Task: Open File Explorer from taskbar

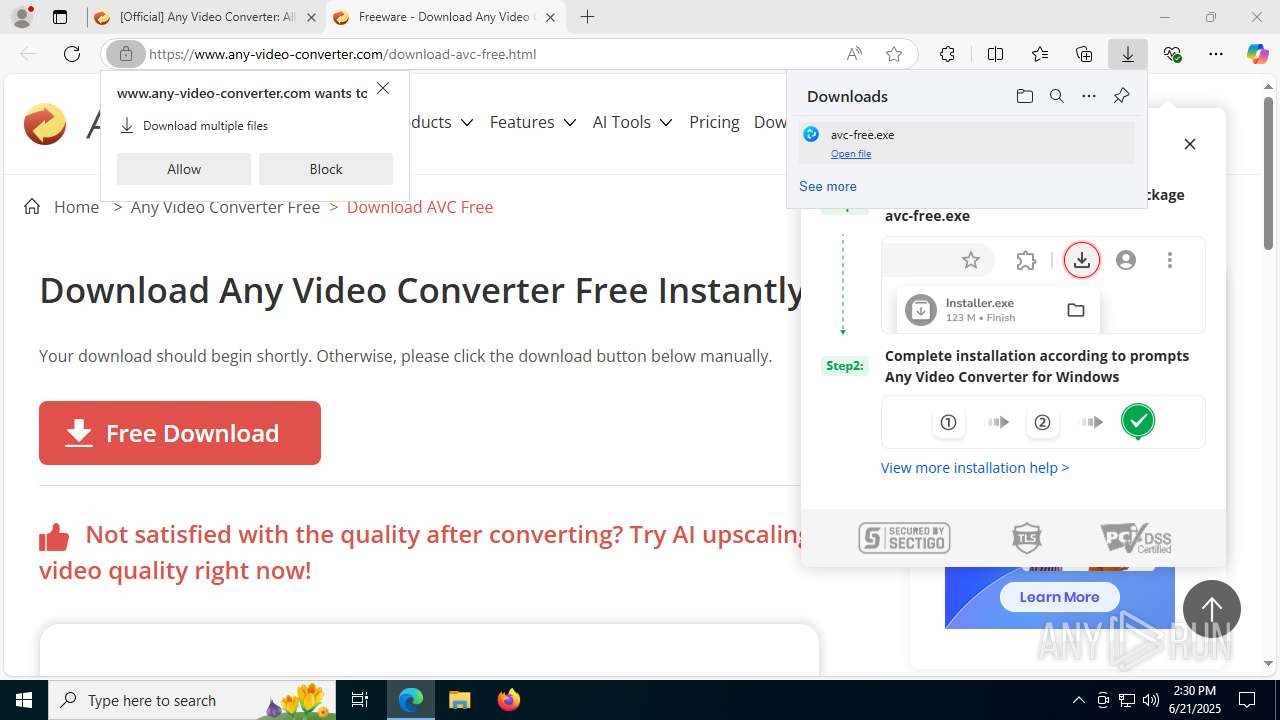Action: click(459, 700)
